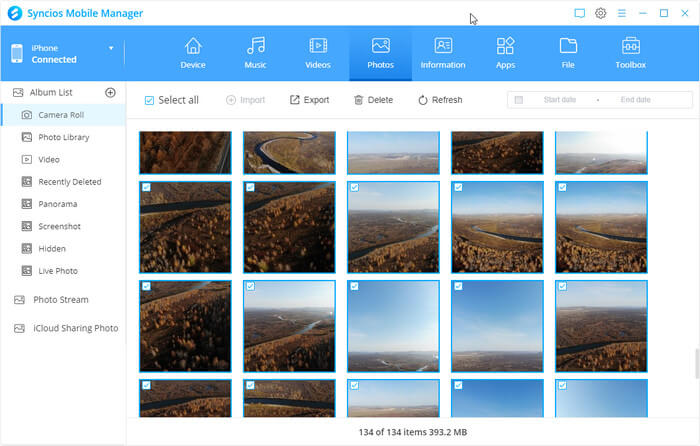Uncheck second photo in second row
Viewport: 700px width, 446px height.
tap(250, 188)
